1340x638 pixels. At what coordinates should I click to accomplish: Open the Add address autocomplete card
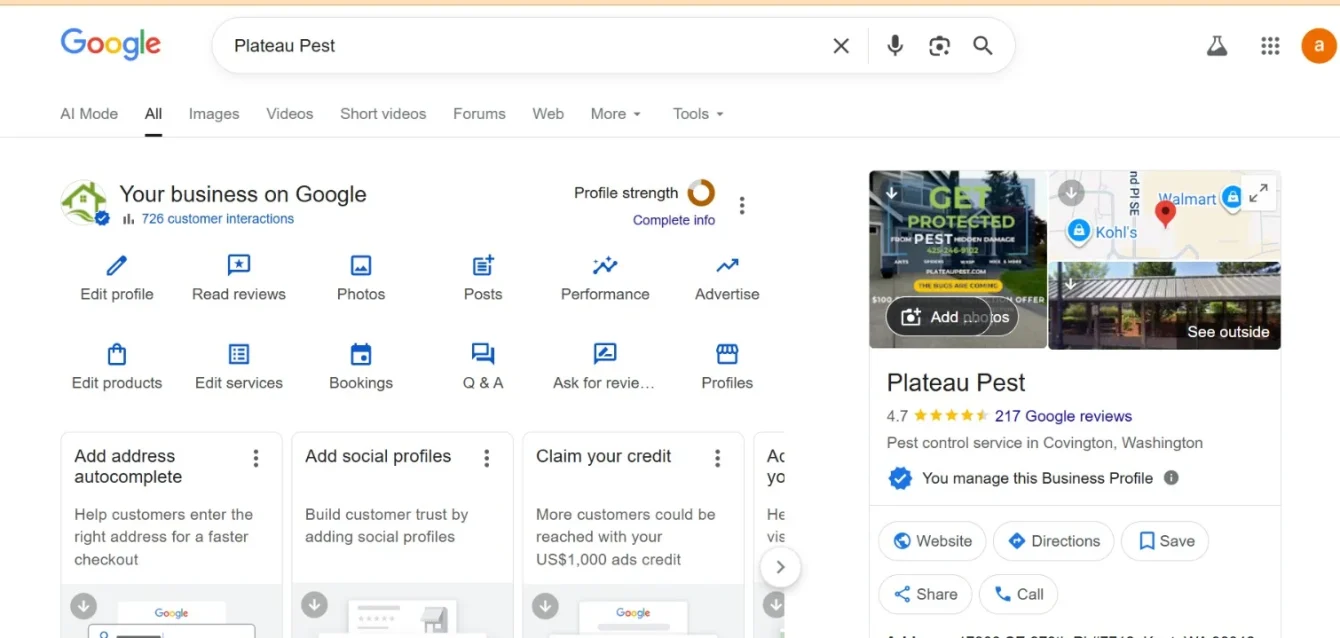[171, 535]
